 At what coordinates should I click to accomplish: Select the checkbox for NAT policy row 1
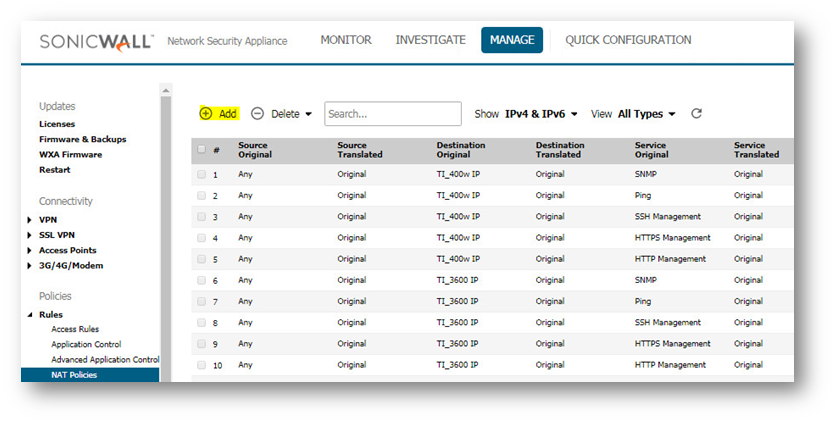tap(201, 174)
